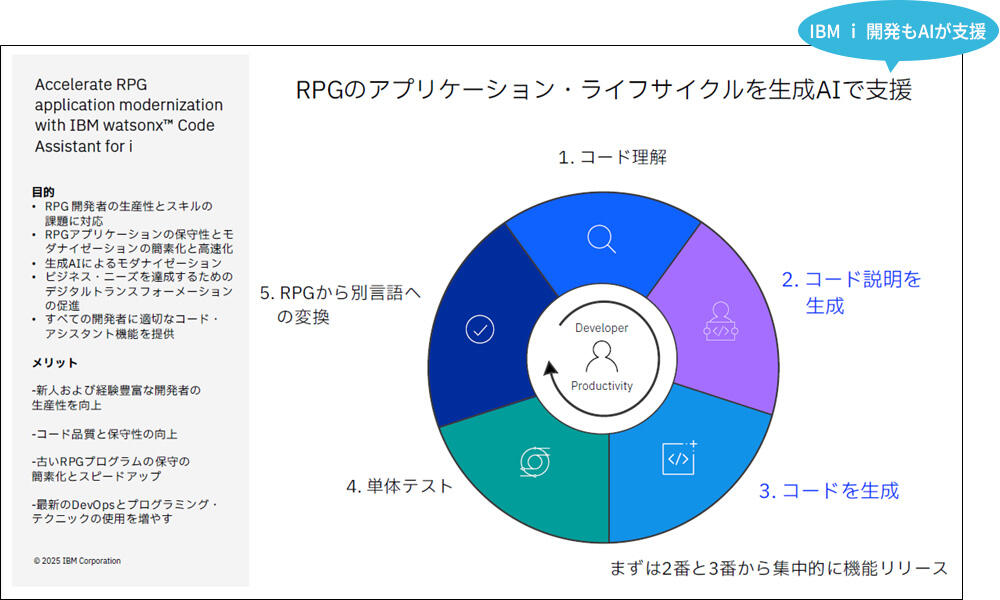Click the checkmark circle icon
This screenshot has width=1000, height=600.
(480, 330)
